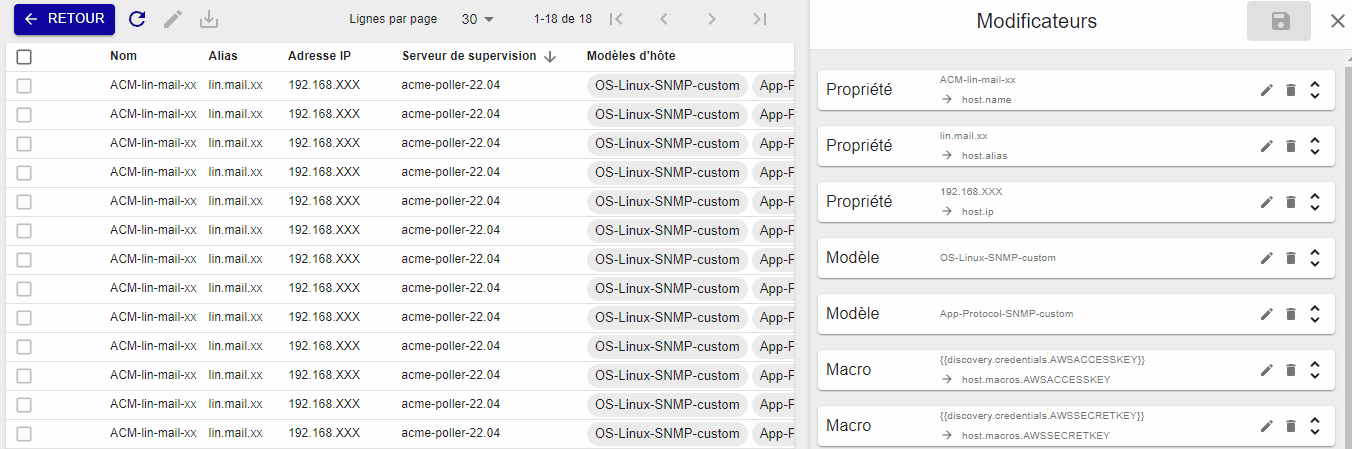Save modifiers with the floppy disk icon
This screenshot has width=1352, height=449.
(x=1279, y=21)
